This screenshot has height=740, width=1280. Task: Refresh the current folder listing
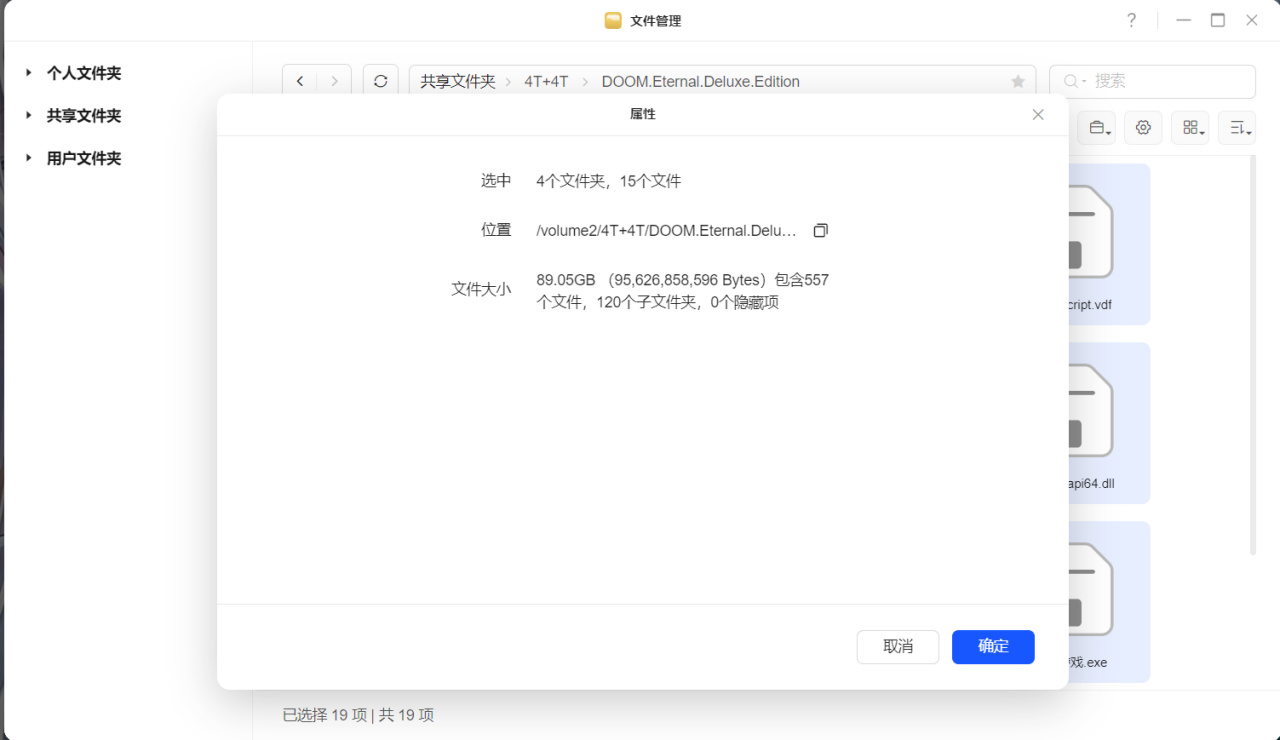tap(380, 82)
